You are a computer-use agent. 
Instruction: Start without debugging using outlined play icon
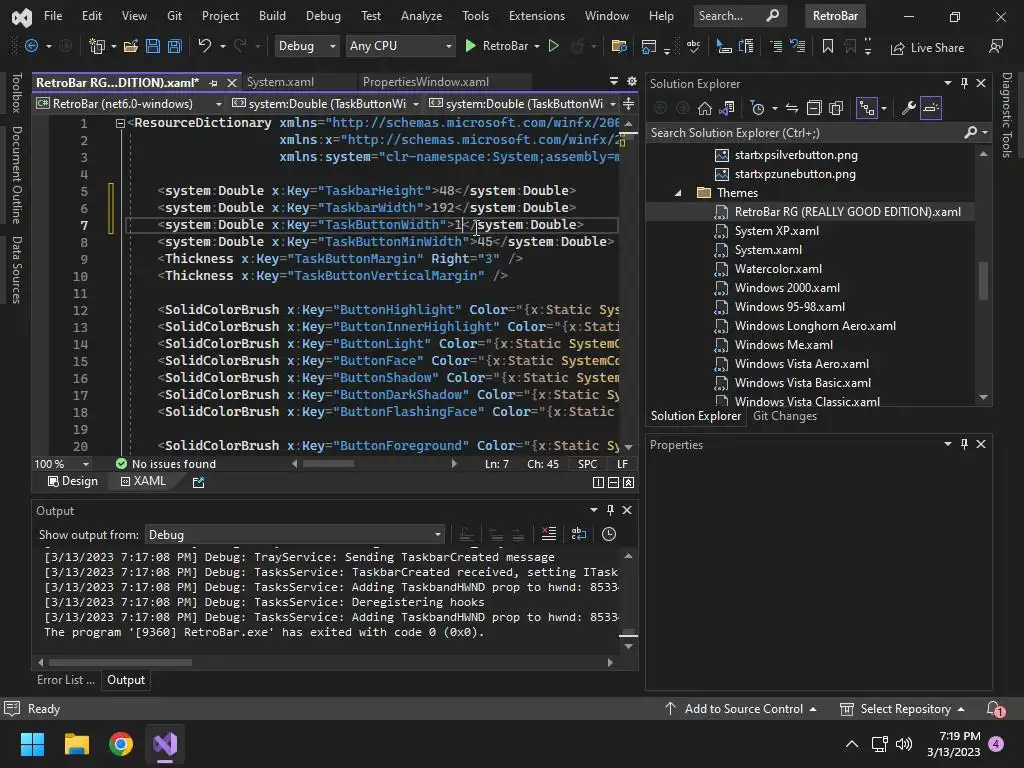(554, 46)
